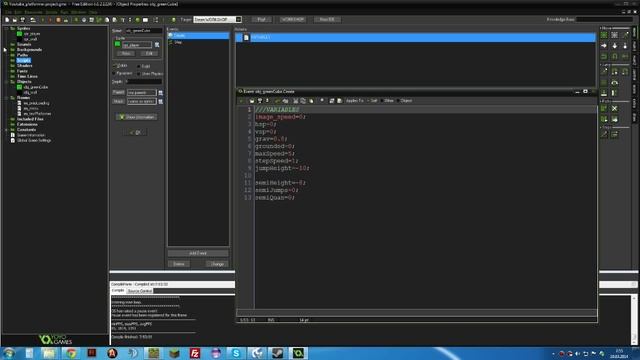This screenshot has width=640, height=360.
Task: Click the sprite picker icon next to sprite field
Action: 157,45
